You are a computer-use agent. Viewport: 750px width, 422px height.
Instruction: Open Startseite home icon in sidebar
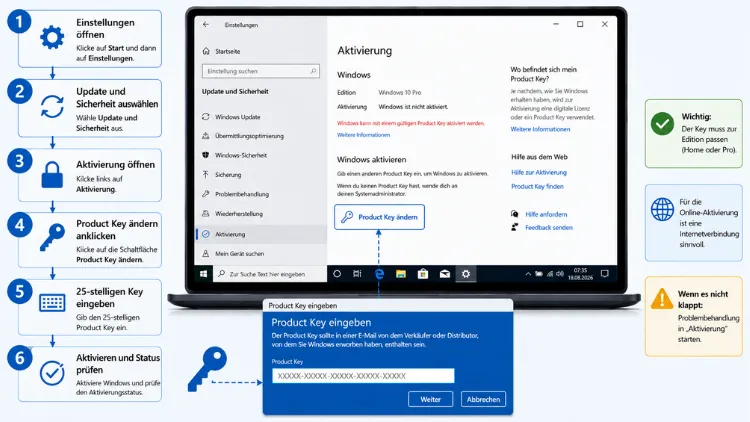pos(206,51)
